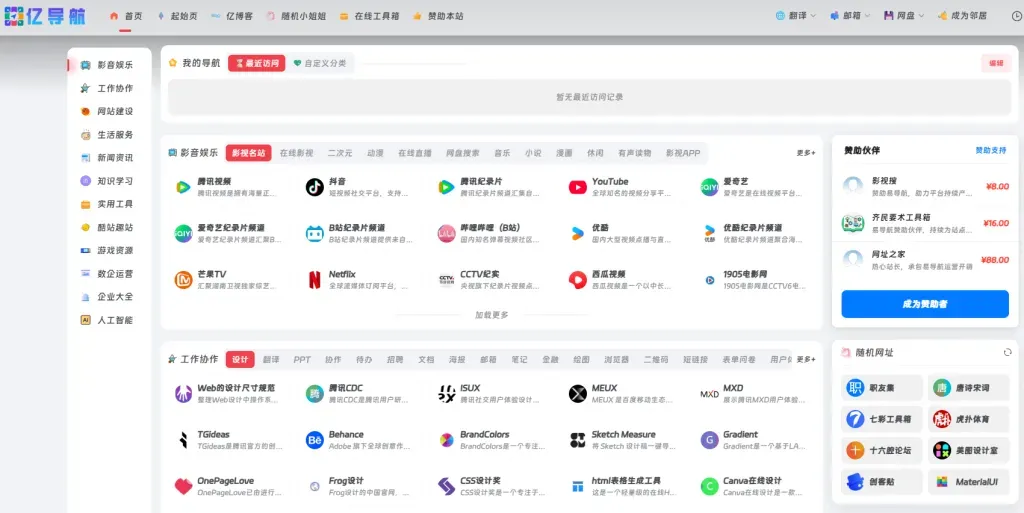The image size is (1024, 513).
Task: Click the CCTV纪实 icon
Action: 446,280
